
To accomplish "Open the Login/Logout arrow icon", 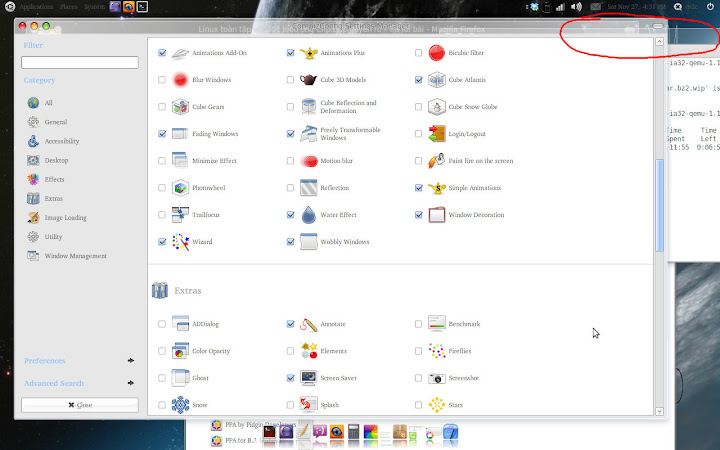I will [x=437, y=134].
